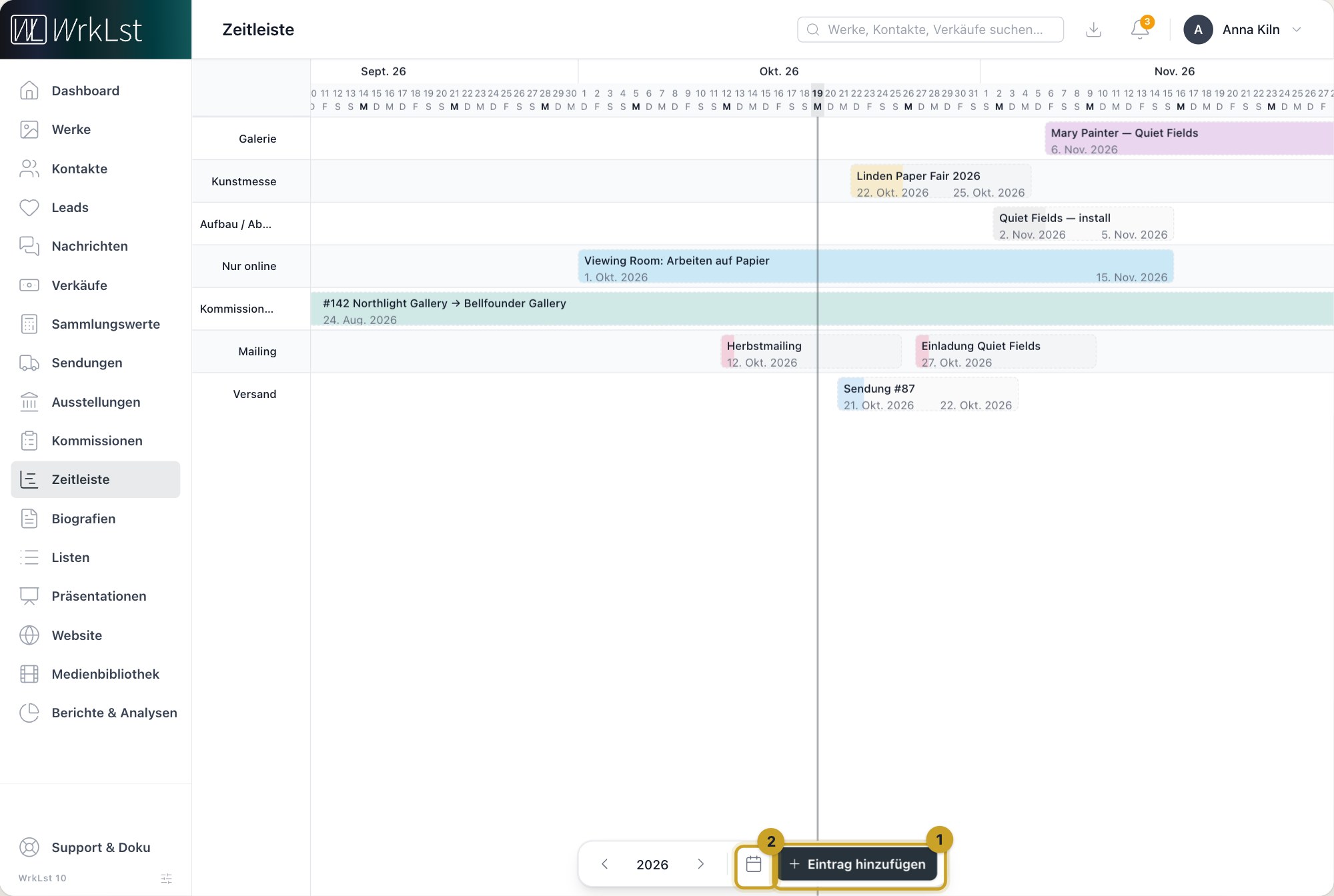Jump to today with calendar icon
Screen dimensions: 1334x896
[754, 864]
